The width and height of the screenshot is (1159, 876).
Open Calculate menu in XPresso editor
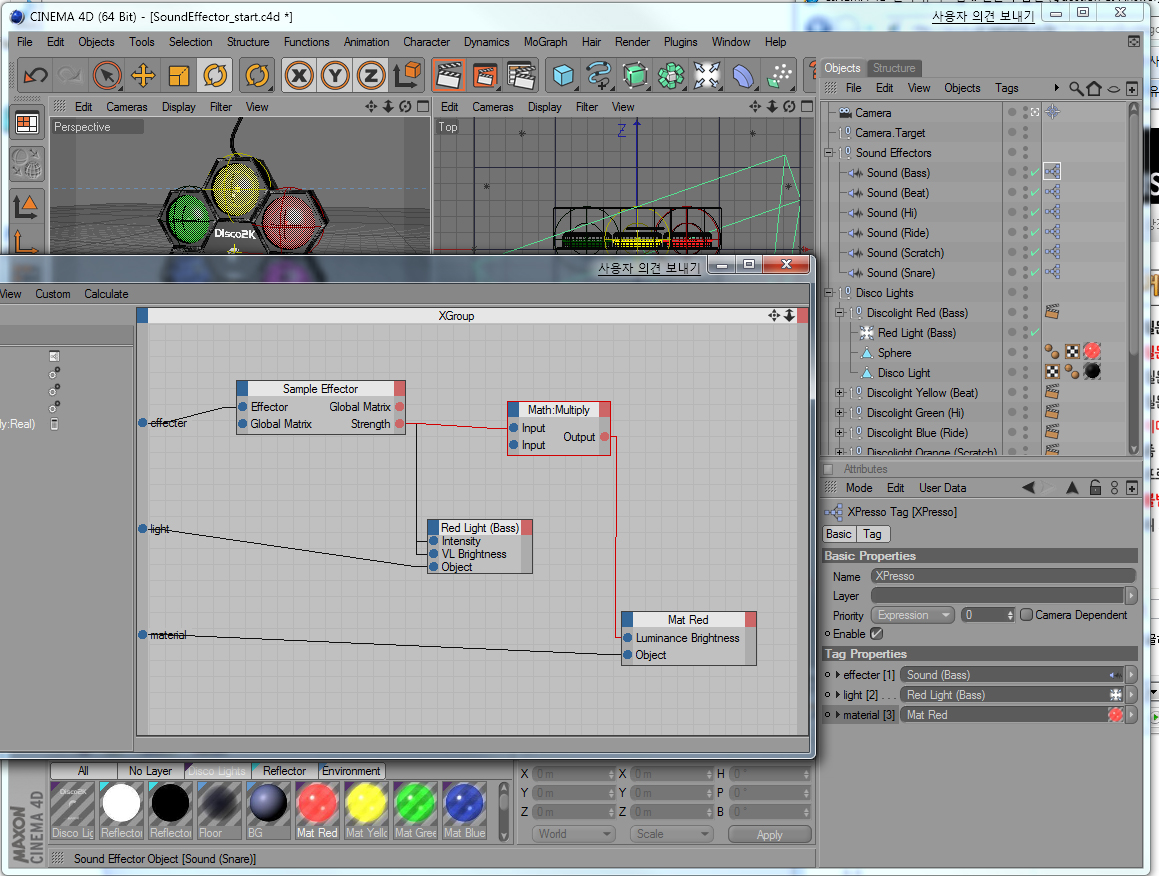[106, 294]
